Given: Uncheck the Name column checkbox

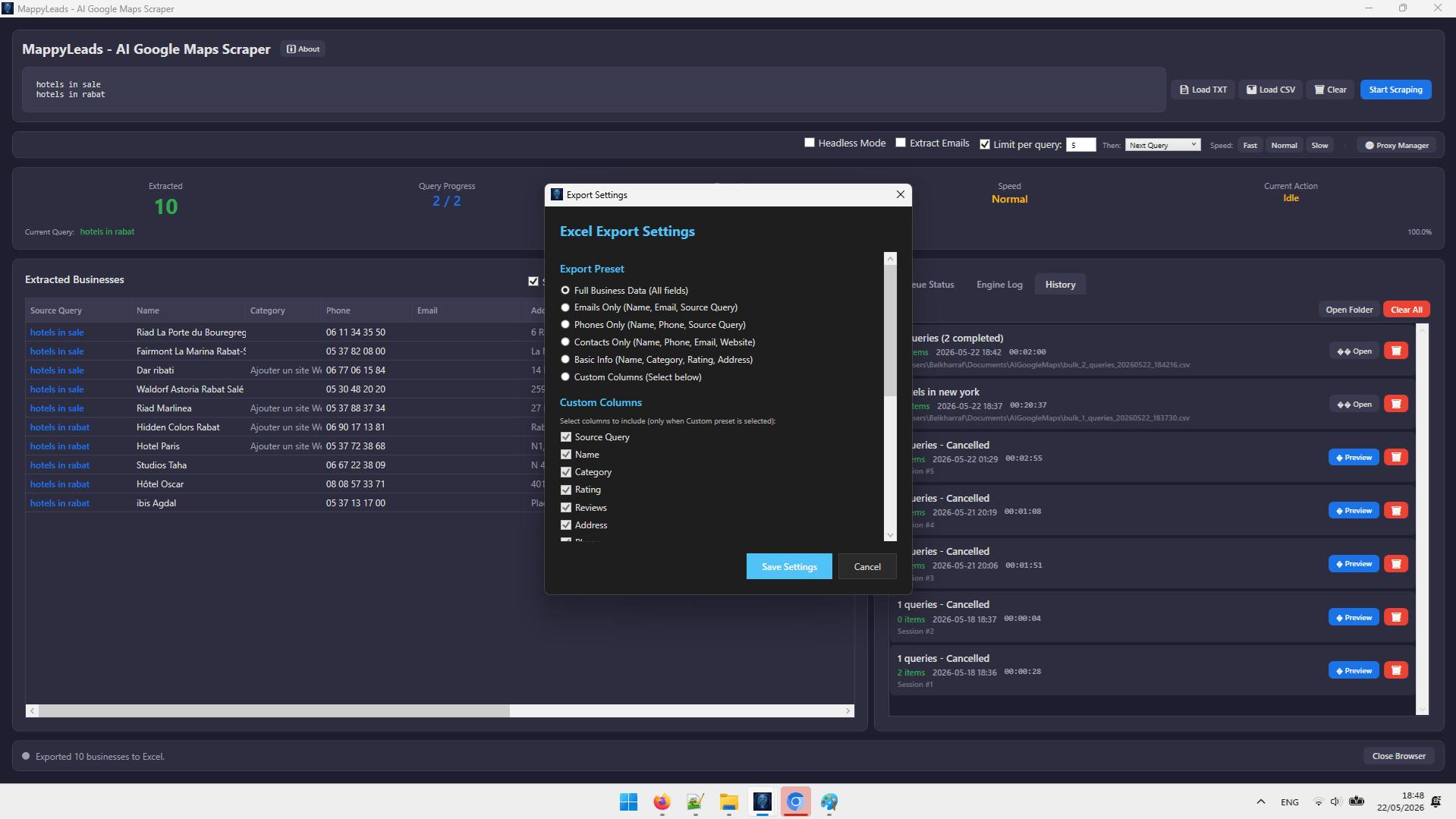Looking at the screenshot, I should tap(565, 455).
